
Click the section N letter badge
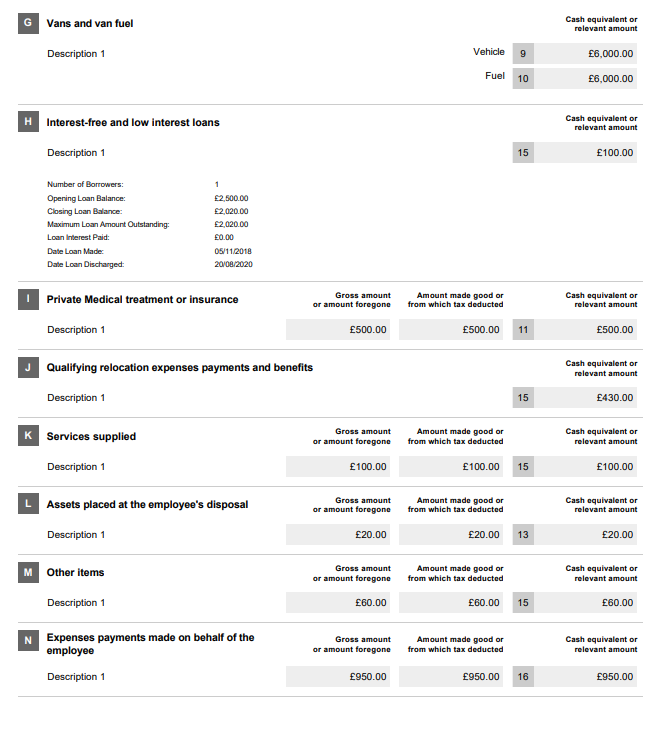click(x=28, y=641)
